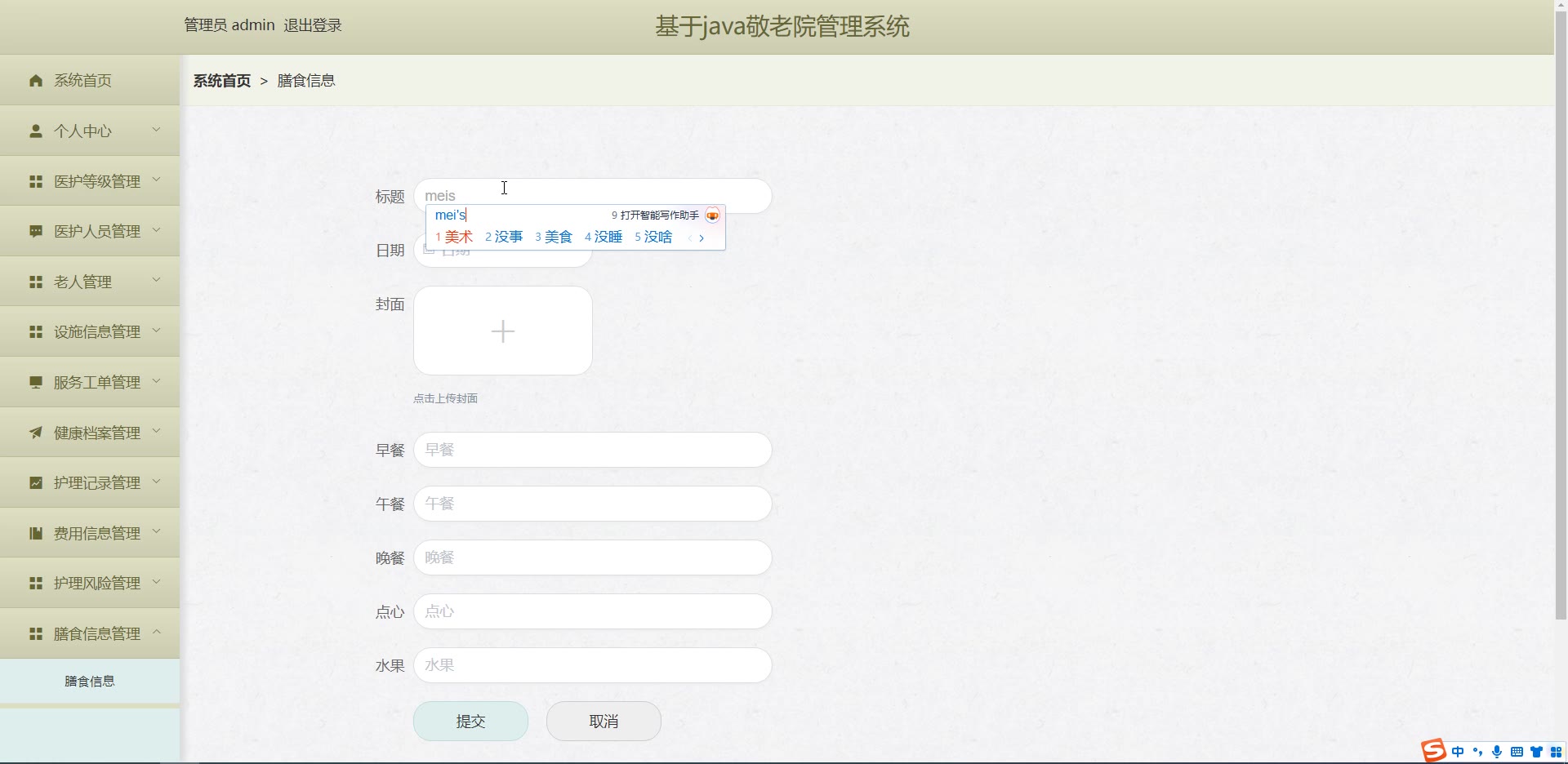Select candidate 4 没睡
The image size is (1568, 764).
(604, 237)
